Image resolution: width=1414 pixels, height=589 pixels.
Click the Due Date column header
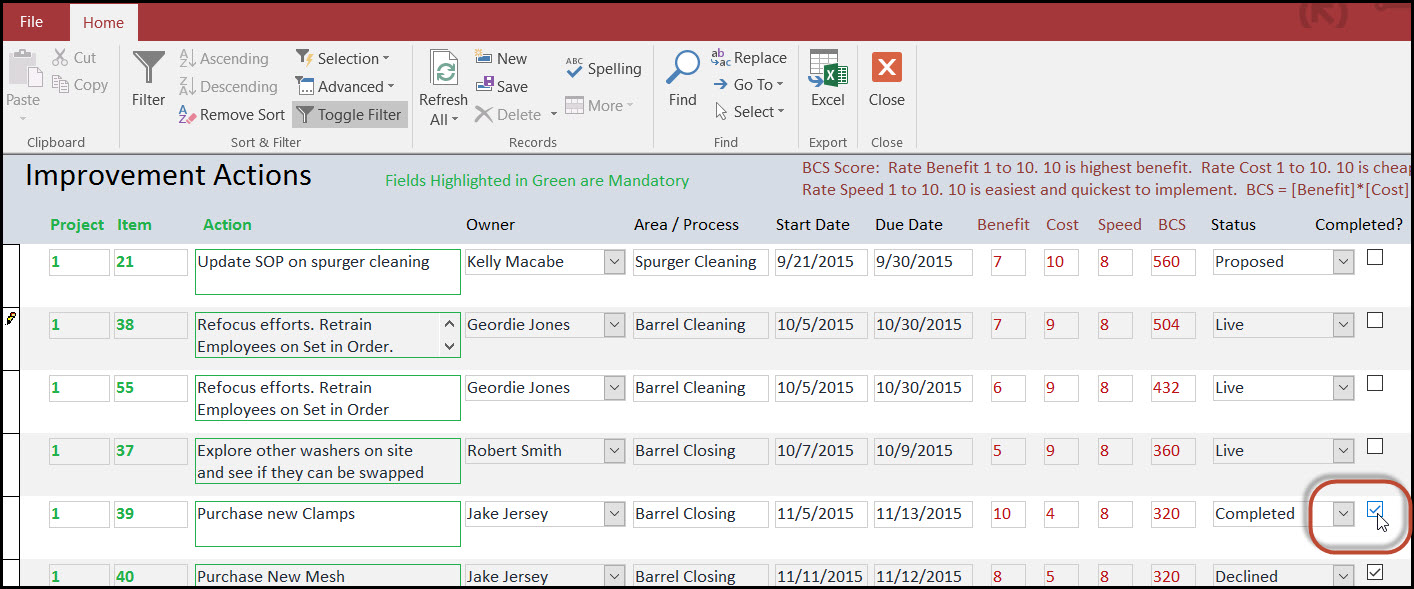point(909,225)
